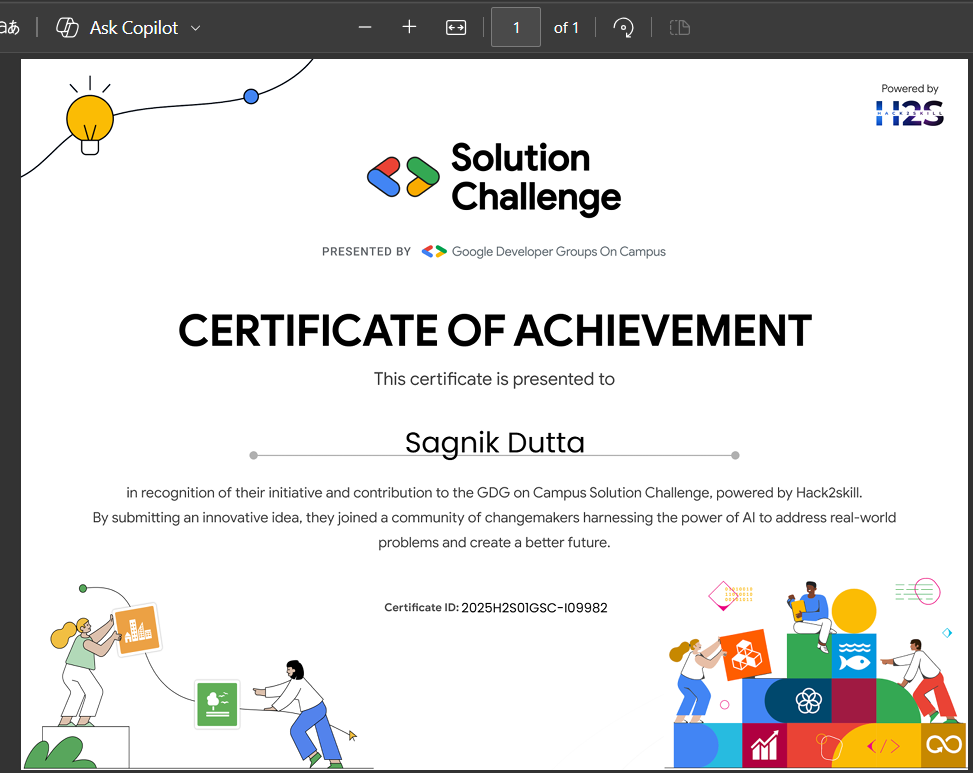Screen dimensions: 973x773
Task: Click the recipient name Sagnik Dutta
Action: point(494,442)
